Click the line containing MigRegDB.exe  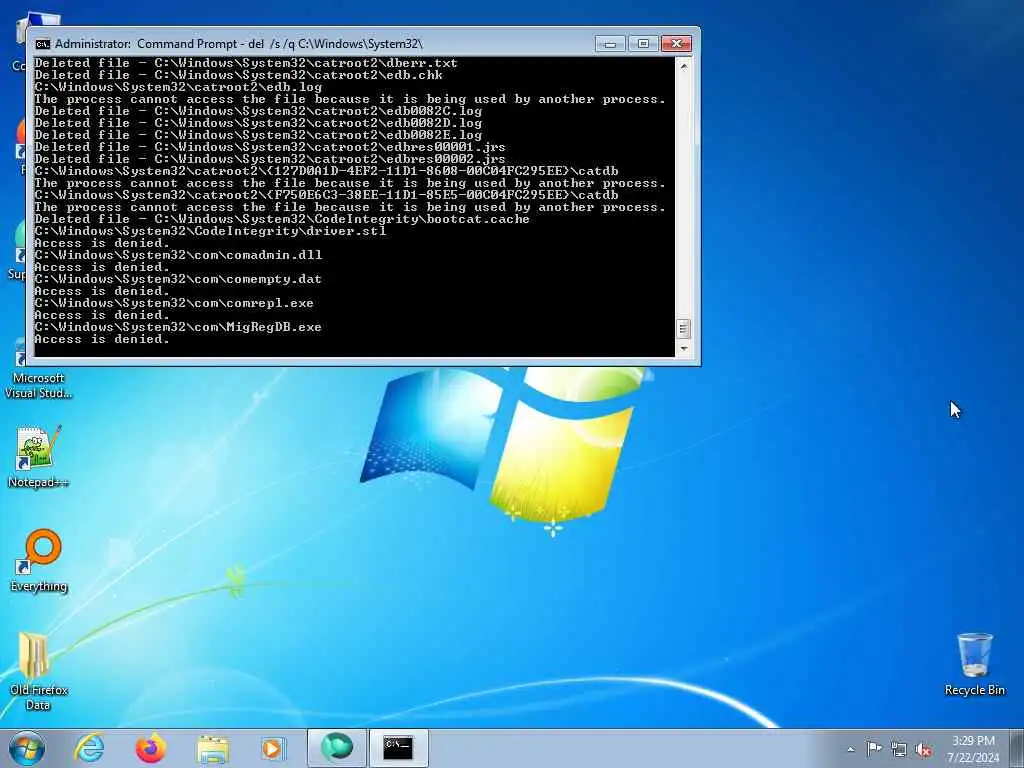178,327
